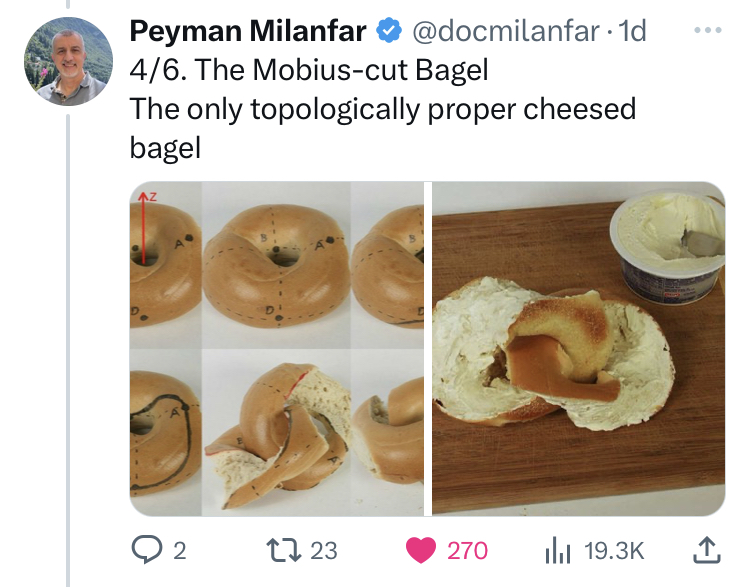Click the Peyman Milanfar display name
This screenshot has height=587, width=750.
(248, 32)
